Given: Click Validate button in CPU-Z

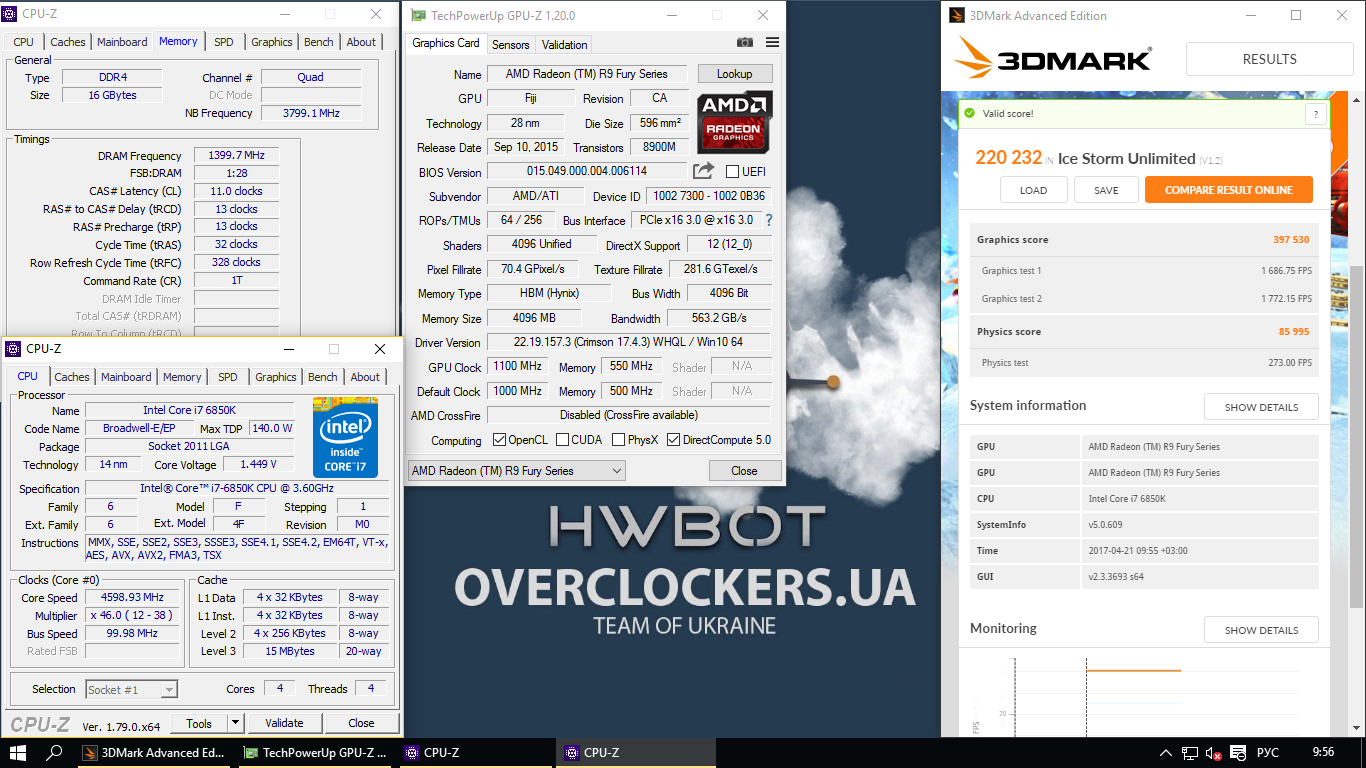Looking at the screenshot, I should pos(284,723).
